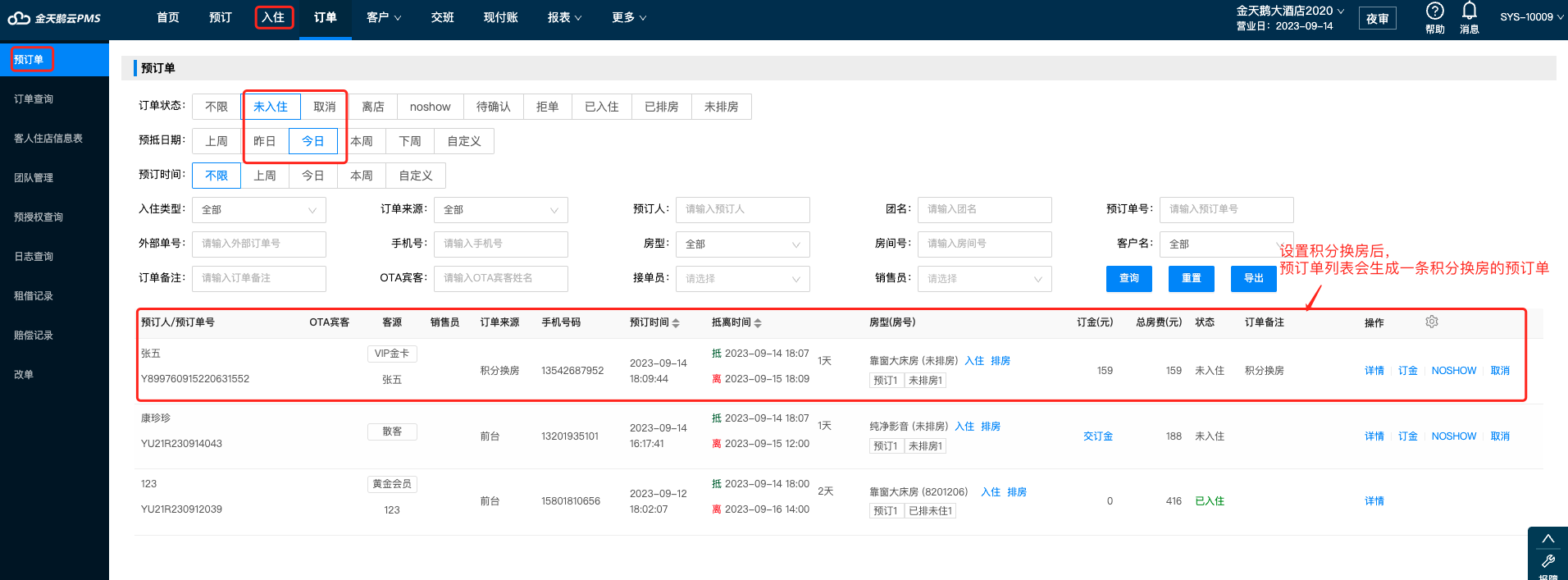Image resolution: width=1568 pixels, height=580 pixels.
Task: Select 不限 order status filter
Action: [217, 107]
